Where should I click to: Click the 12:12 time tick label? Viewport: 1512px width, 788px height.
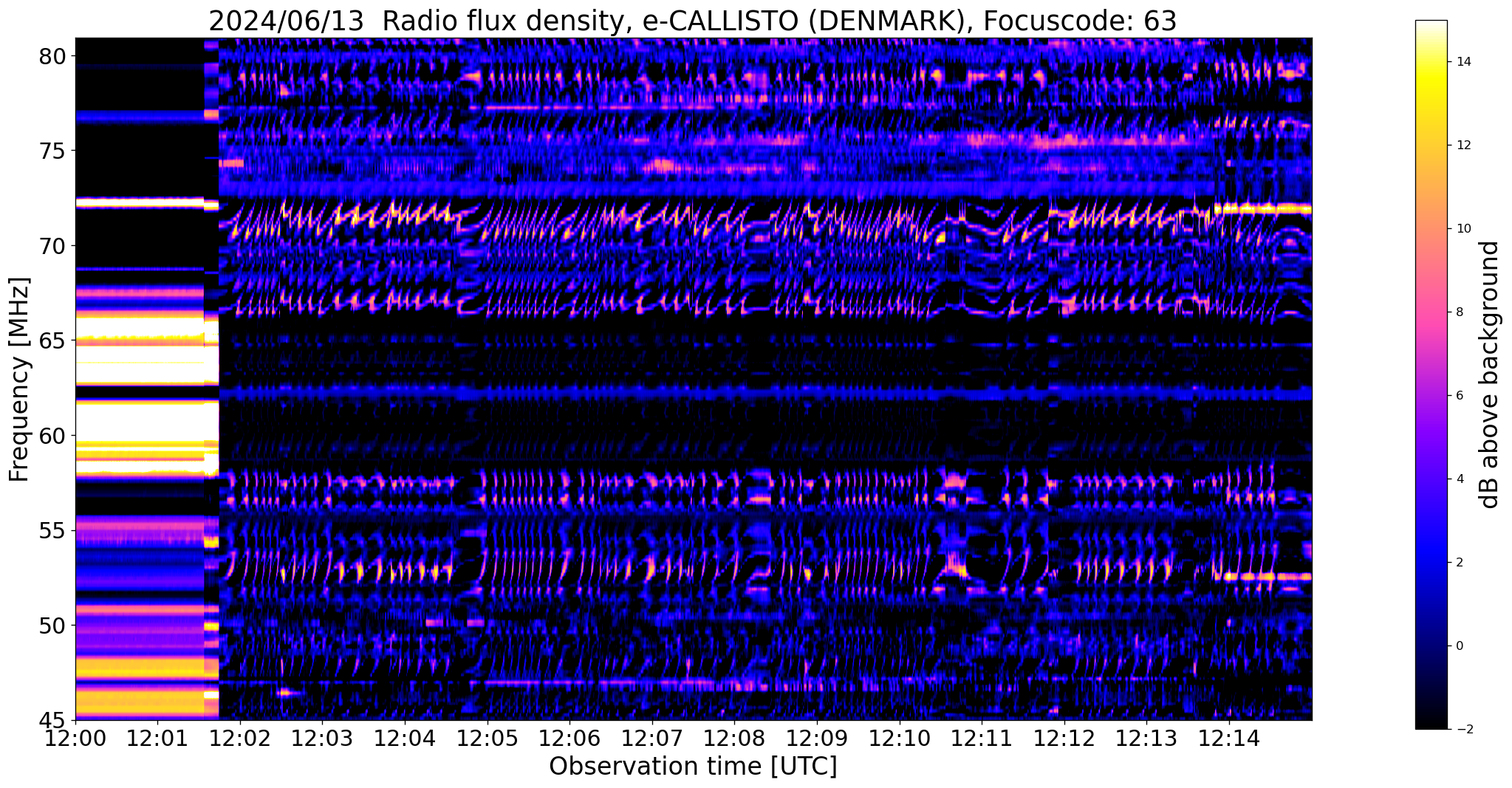1065,738
